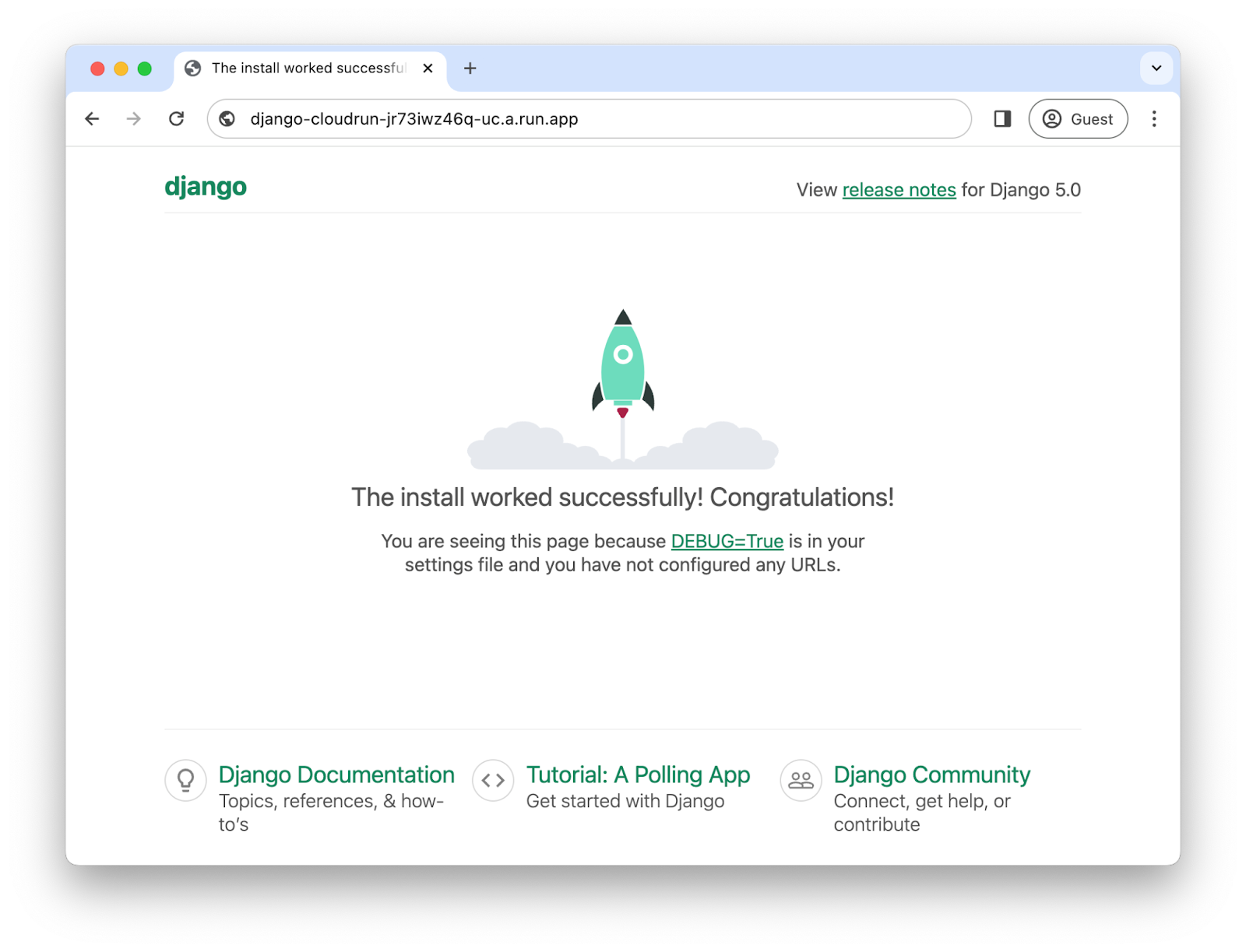Click the lightbulb documentation icon
The width and height of the screenshot is (1246, 952).
[x=186, y=780]
